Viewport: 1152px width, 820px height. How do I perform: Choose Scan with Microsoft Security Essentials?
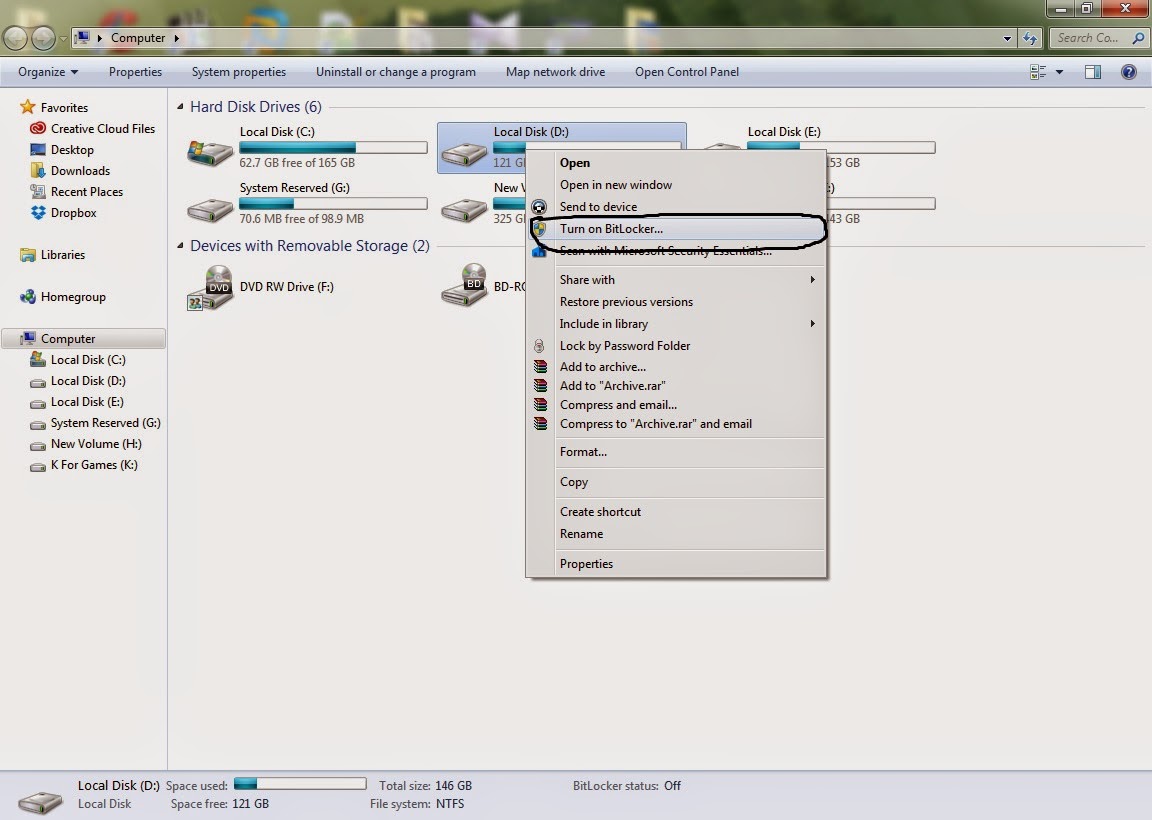point(677,251)
